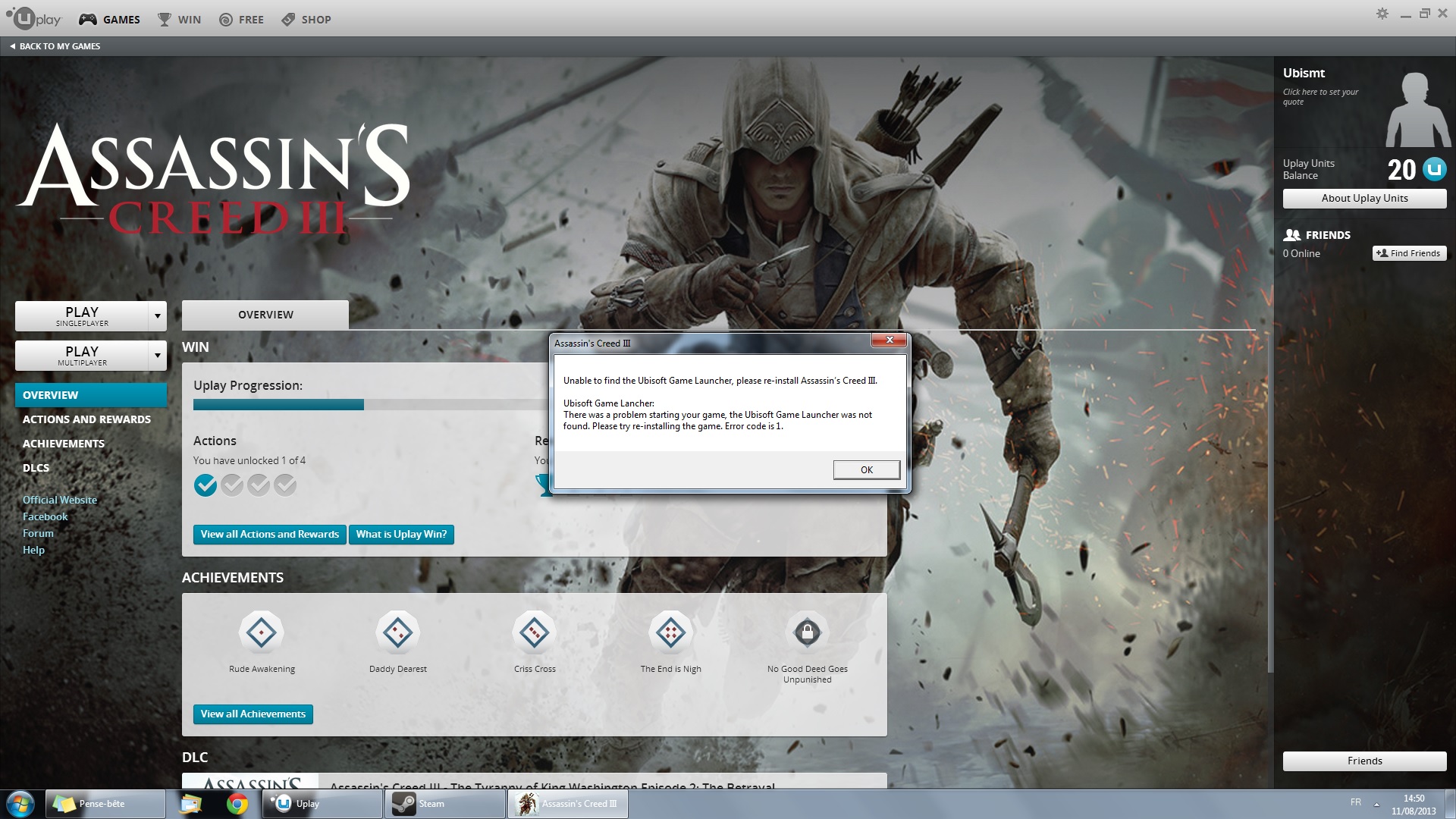Click the Friends header icon
1456x819 pixels.
point(1292,235)
